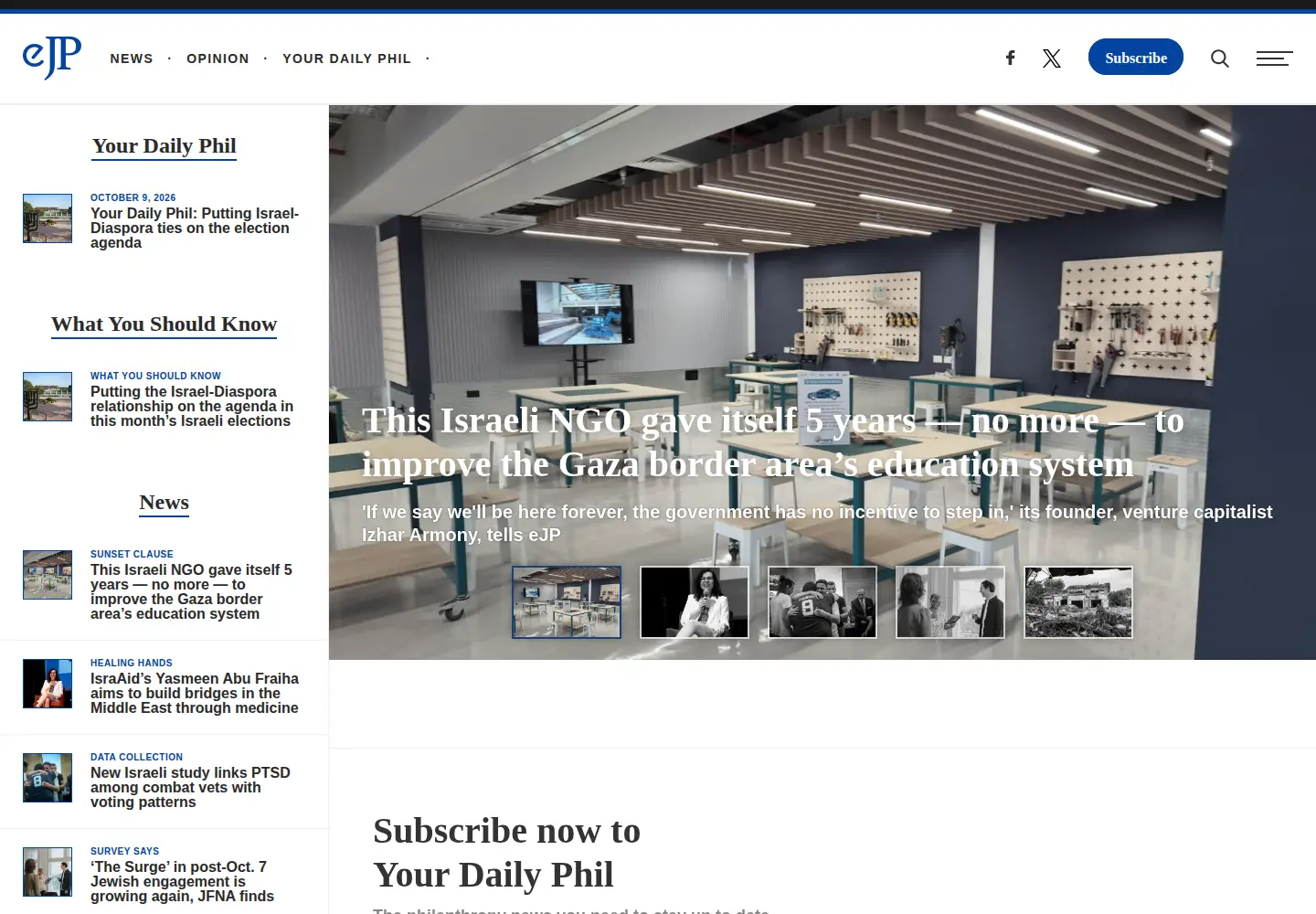Open menorah thumbnail beside Israel-Diaspora elections article
Viewport: 1316px width, 914px height.
click(x=48, y=397)
